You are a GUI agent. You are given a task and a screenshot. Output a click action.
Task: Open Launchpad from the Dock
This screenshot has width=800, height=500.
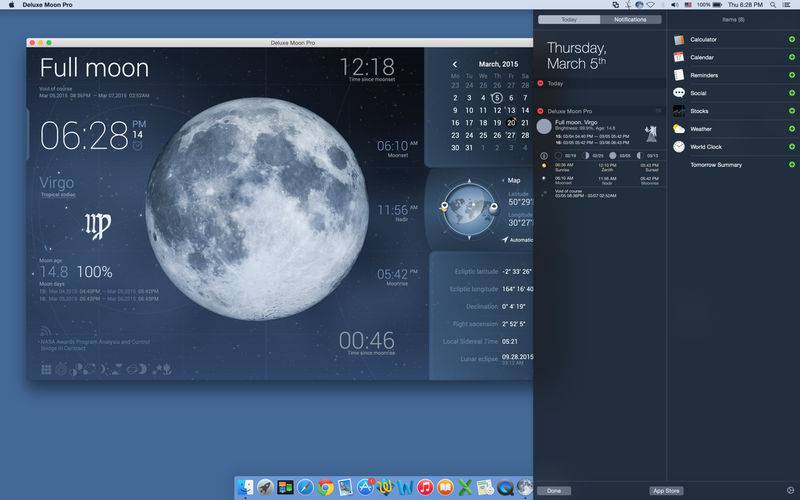coord(265,487)
